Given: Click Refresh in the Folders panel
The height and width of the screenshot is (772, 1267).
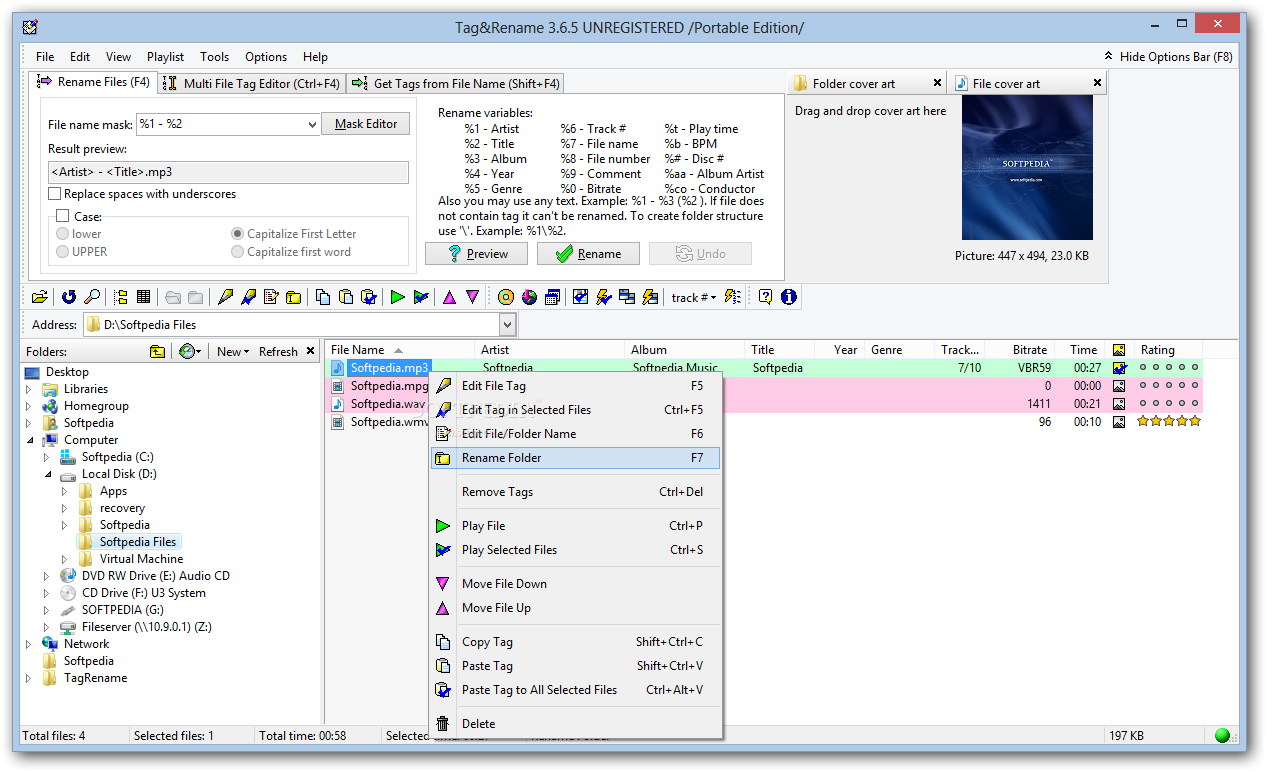Looking at the screenshot, I should 278,351.
